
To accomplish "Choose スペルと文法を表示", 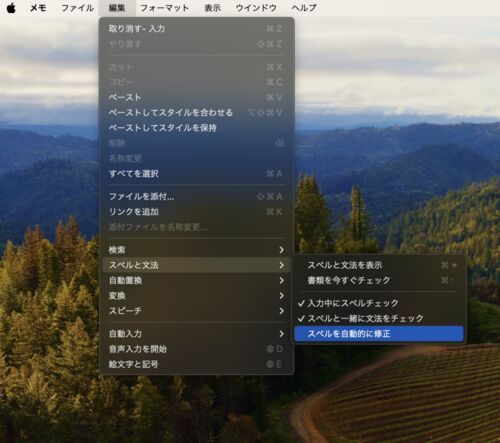I will [379, 265].
